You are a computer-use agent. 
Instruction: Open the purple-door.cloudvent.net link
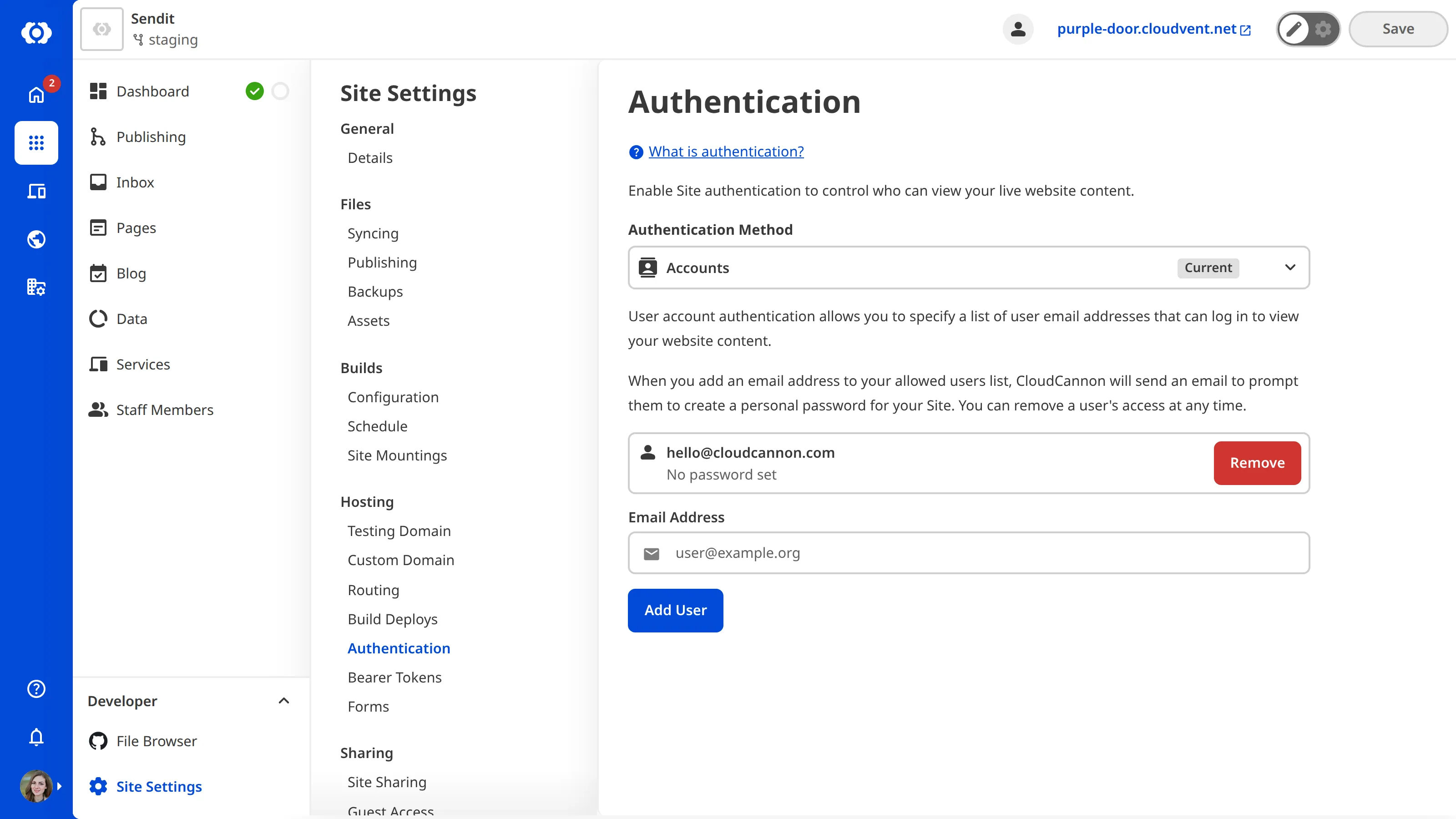click(x=1153, y=29)
